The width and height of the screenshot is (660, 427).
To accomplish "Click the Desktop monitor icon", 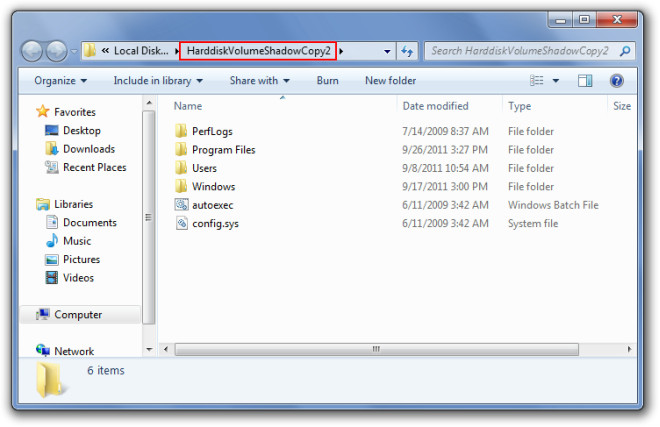I will click(52, 130).
